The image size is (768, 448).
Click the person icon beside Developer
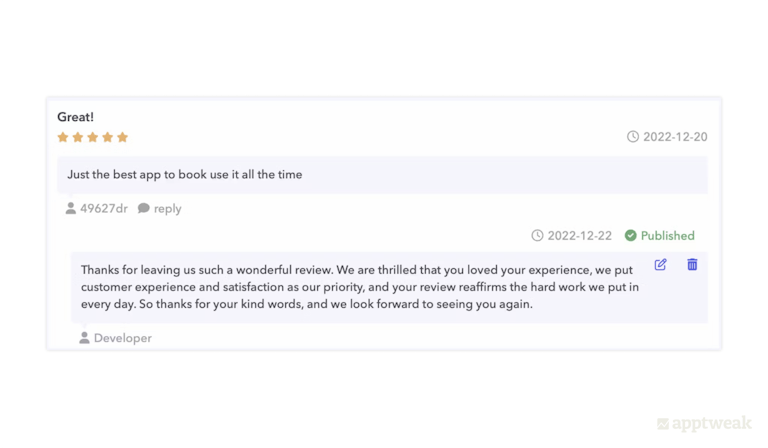pos(84,338)
